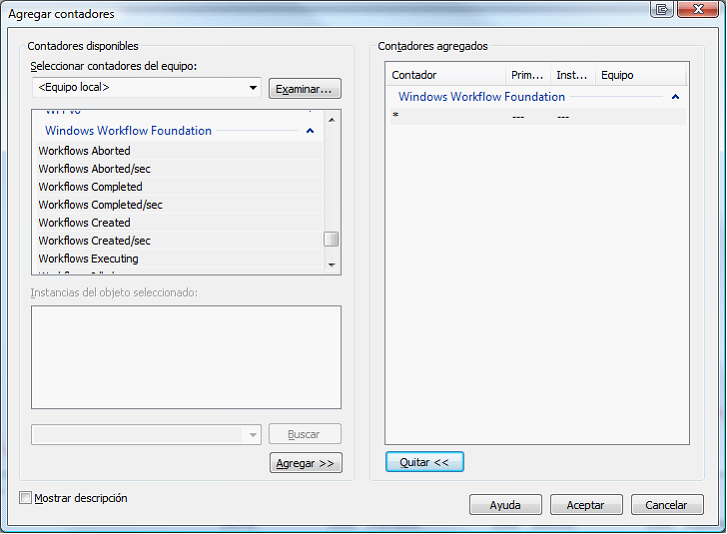This screenshot has height=534, width=727.
Task: Enable the Mostrar descripción checkbox
Action: 26,498
